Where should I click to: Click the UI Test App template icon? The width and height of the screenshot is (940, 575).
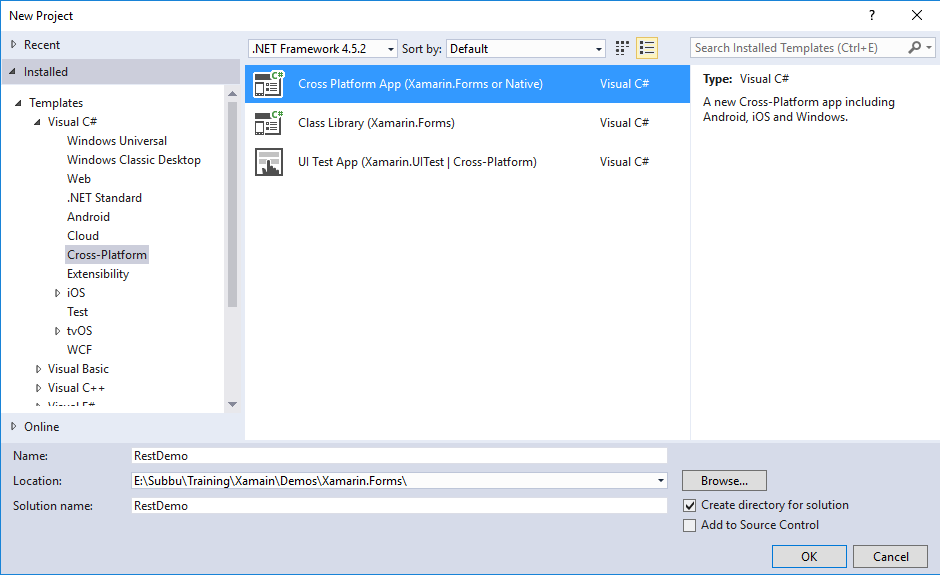pyautogui.click(x=269, y=162)
